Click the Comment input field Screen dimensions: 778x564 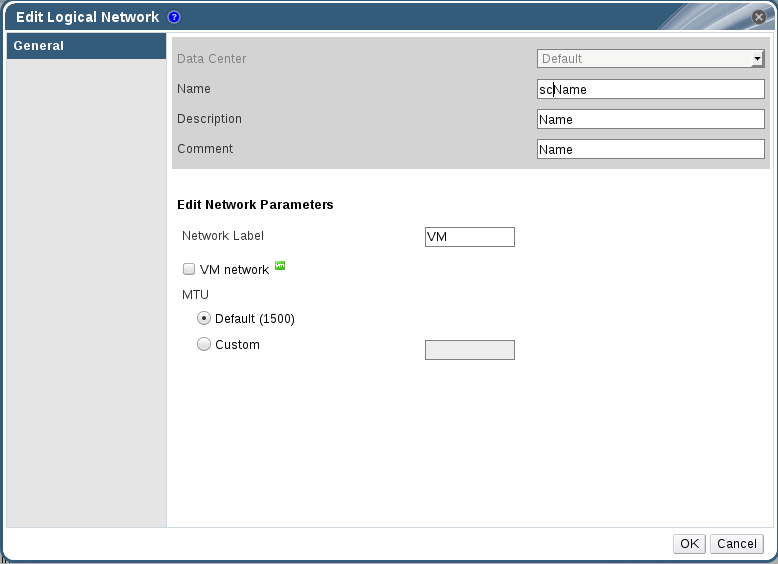650,149
